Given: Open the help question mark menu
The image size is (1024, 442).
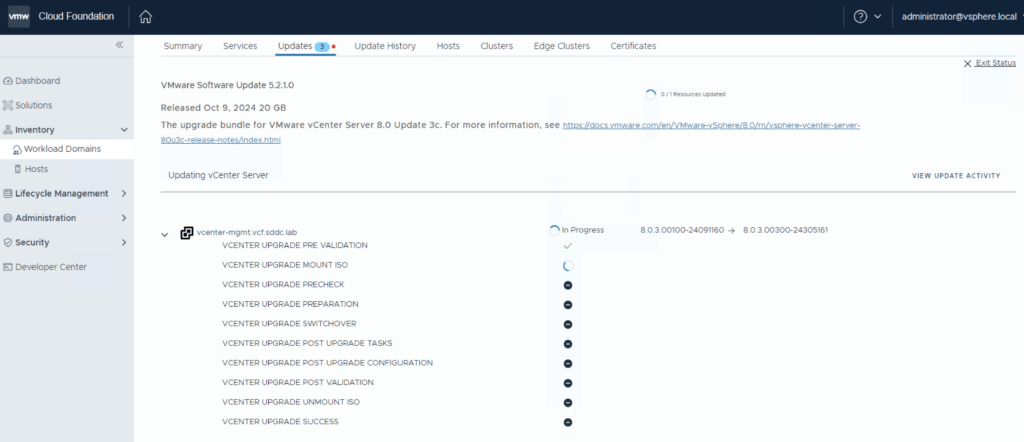Looking at the screenshot, I should [861, 17].
